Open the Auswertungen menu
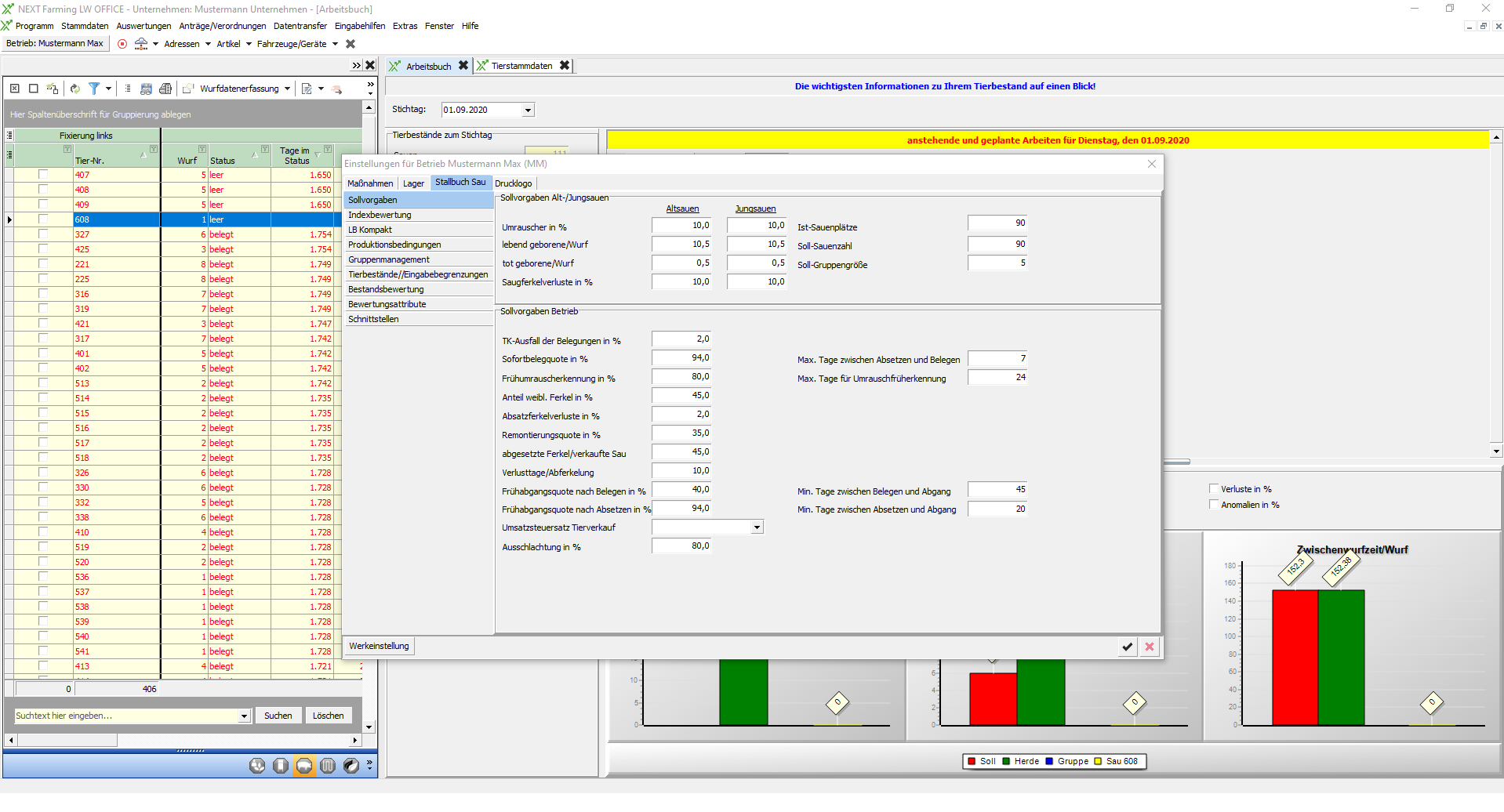The width and height of the screenshot is (1504, 812). point(143,26)
